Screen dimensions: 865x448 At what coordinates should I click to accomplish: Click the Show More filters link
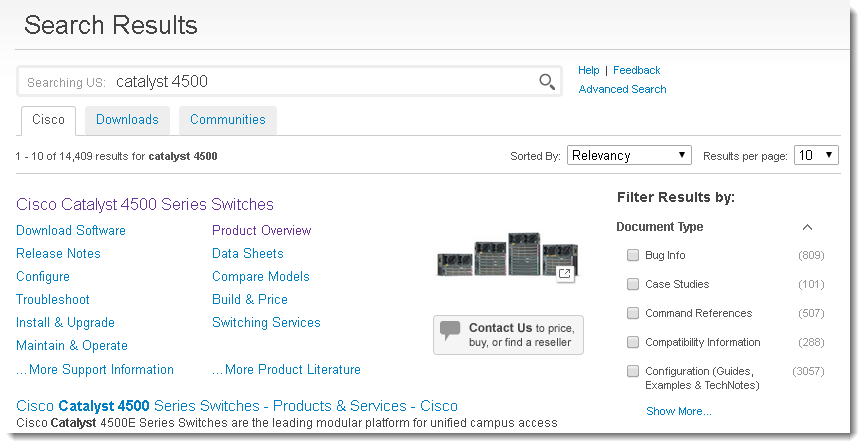click(x=679, y=411)
